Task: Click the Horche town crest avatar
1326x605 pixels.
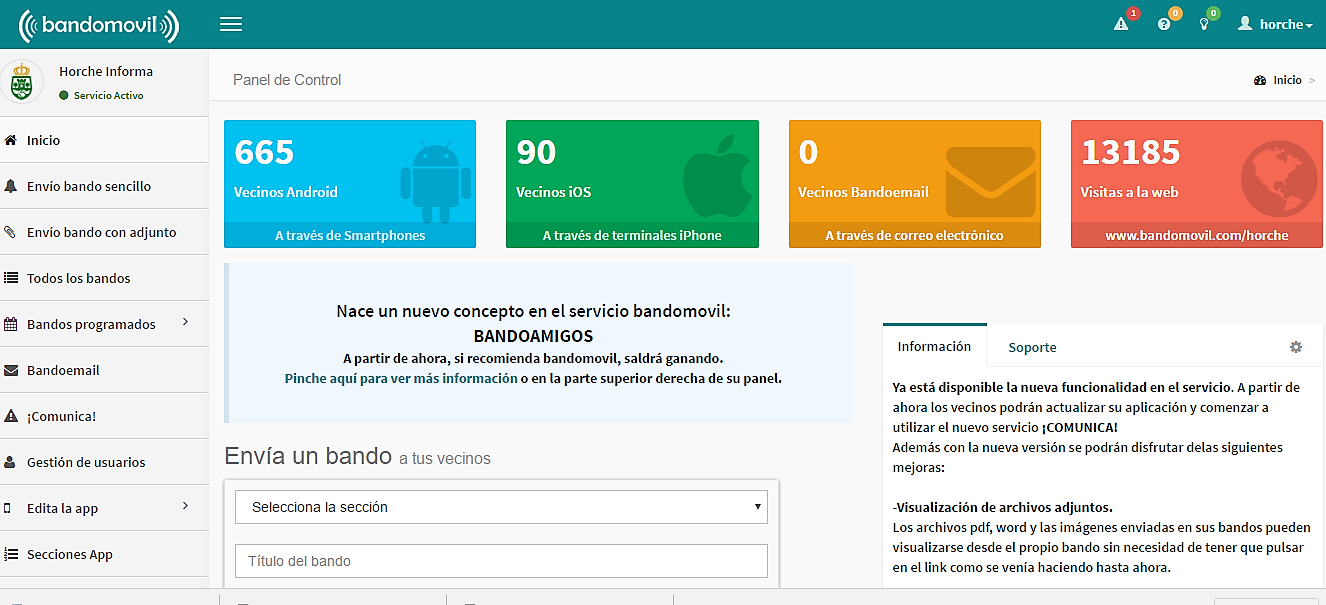Action: (x=21, y=83)
